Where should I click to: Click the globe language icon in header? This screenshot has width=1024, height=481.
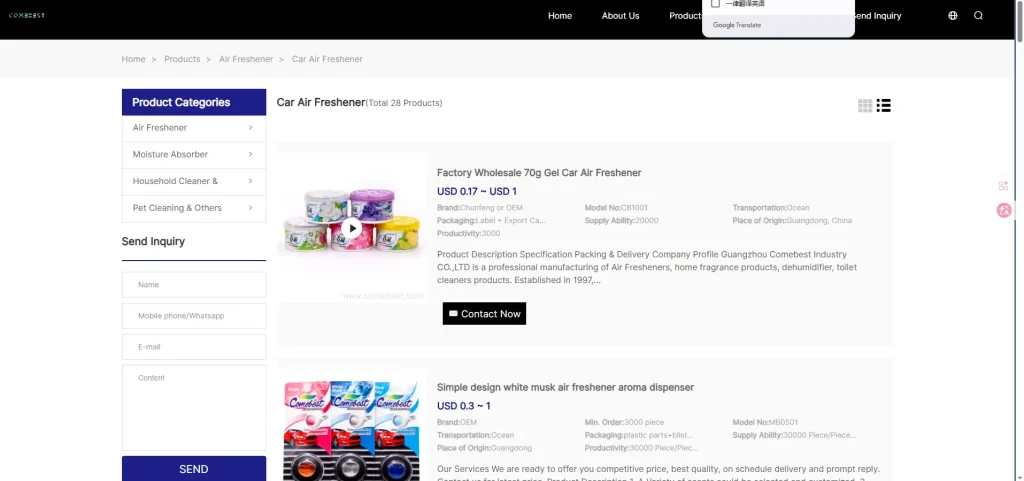click(952, 16)
